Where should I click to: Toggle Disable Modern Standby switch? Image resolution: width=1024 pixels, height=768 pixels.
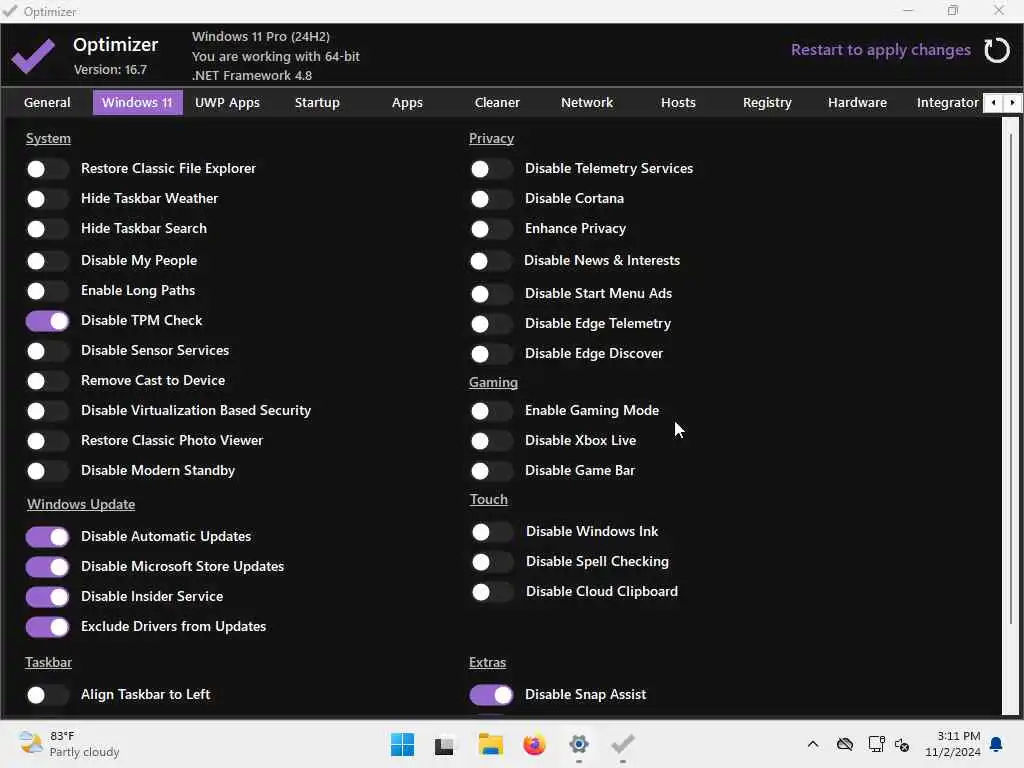(x=47, y=471)
